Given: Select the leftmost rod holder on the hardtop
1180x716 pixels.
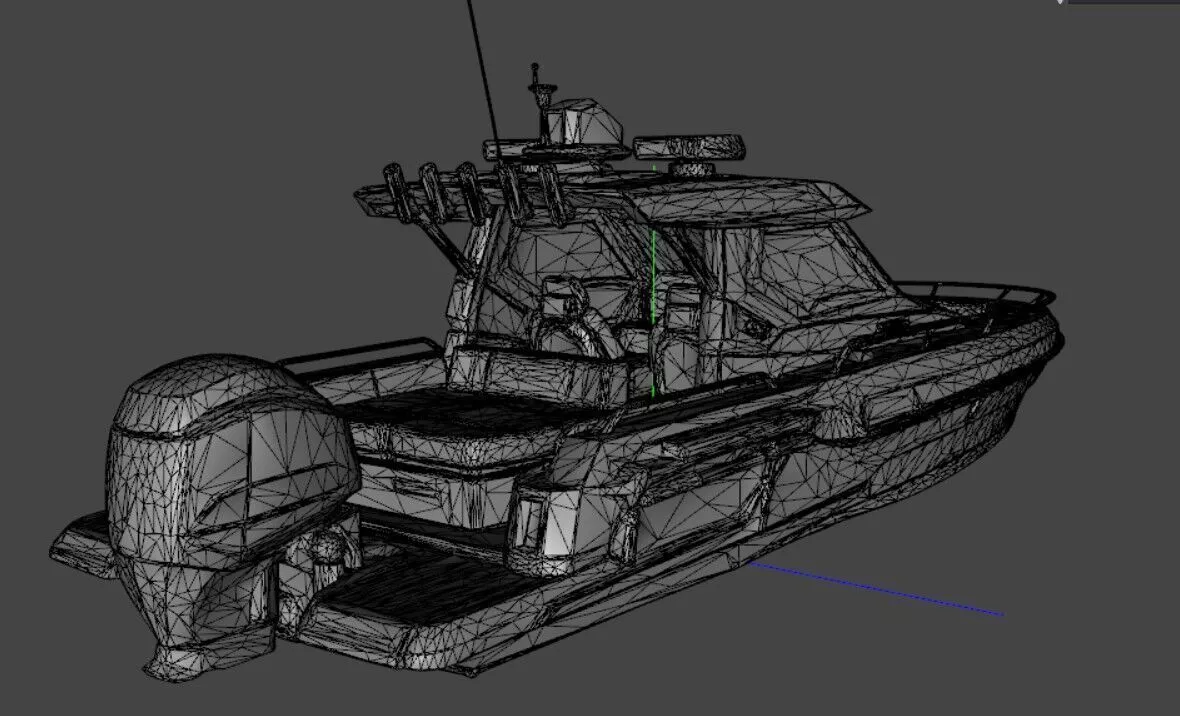Looking at the screenshot, I should [399, 191].
